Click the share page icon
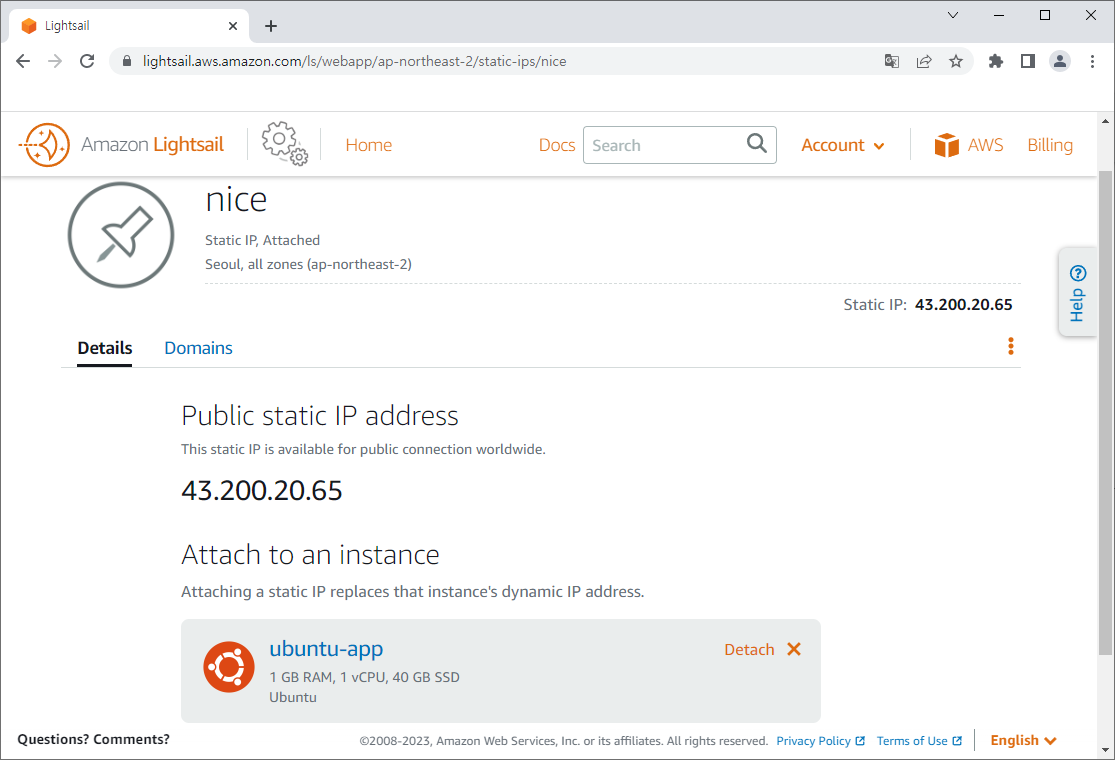 [924, 61]
